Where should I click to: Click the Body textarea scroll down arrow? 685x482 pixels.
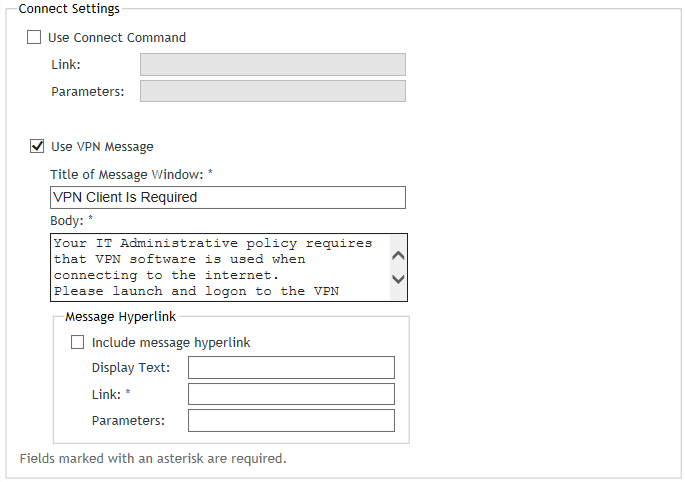click(x=398, y=279)
